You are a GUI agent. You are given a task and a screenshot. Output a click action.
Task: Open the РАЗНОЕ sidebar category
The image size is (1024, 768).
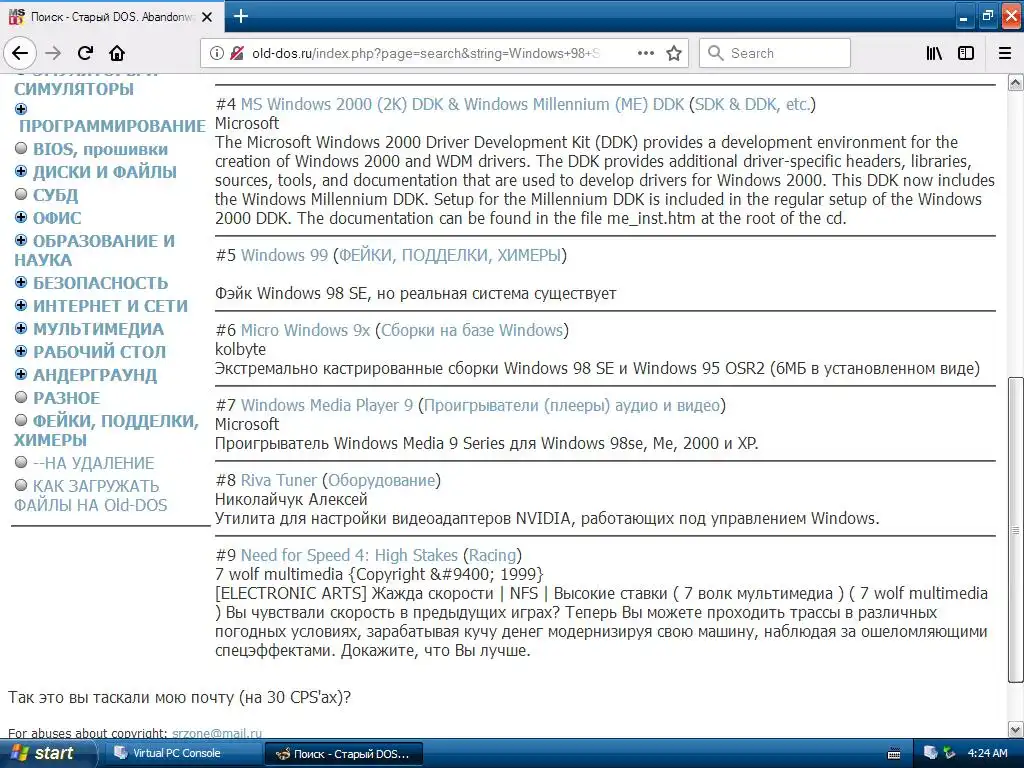tap(67, 398)
